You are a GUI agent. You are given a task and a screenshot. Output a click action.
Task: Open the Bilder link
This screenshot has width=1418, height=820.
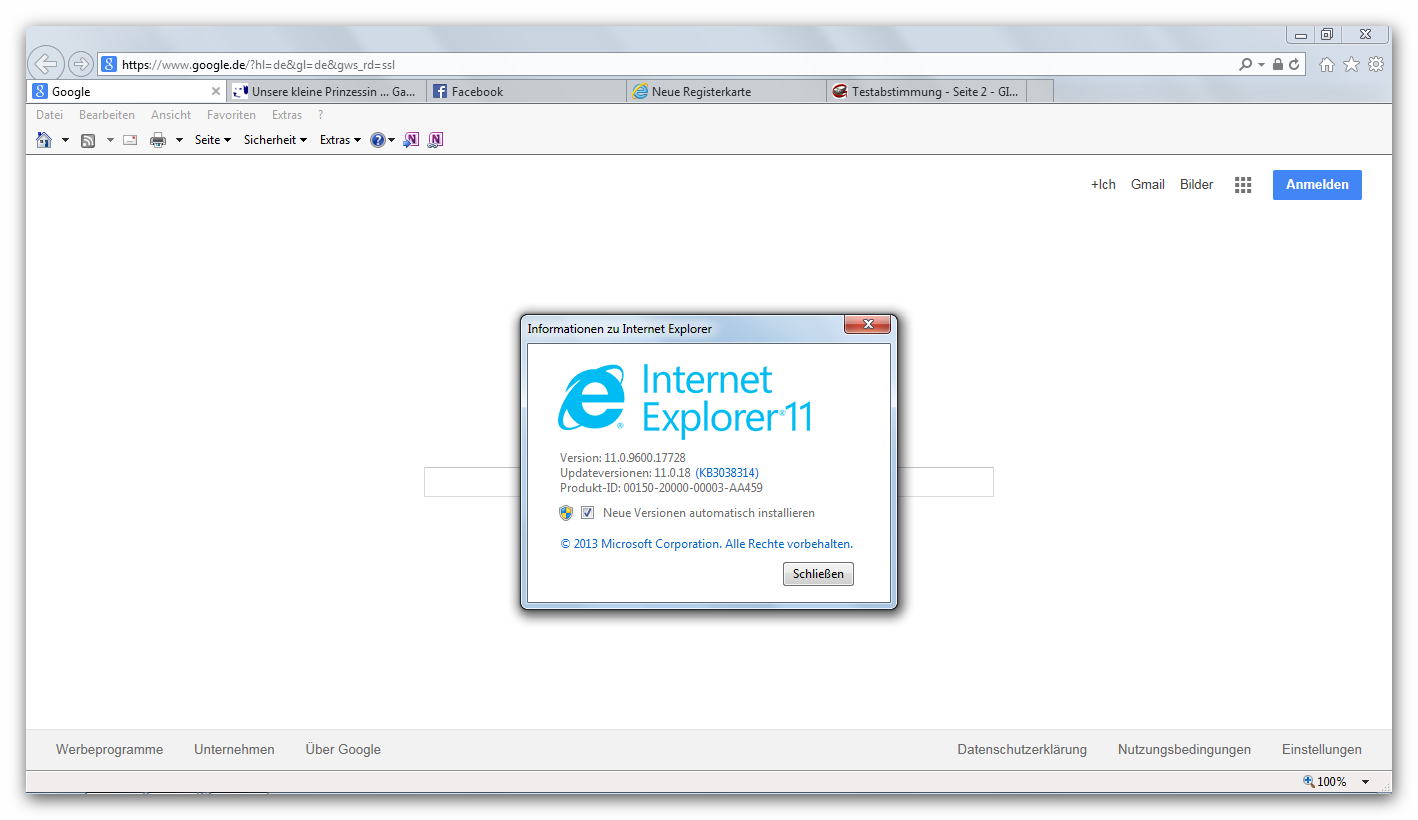click(x=1197, y=185)
